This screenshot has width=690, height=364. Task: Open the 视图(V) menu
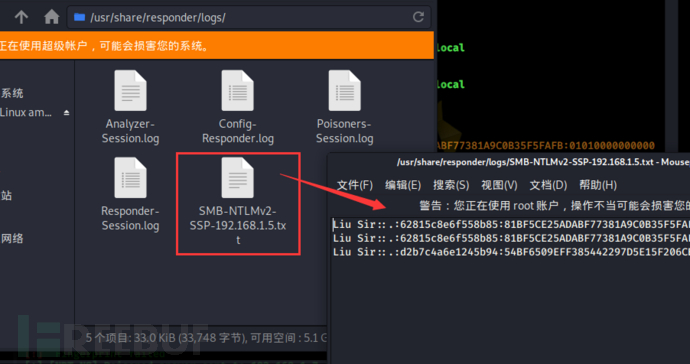pyautogui.click(x=499, y=185)
